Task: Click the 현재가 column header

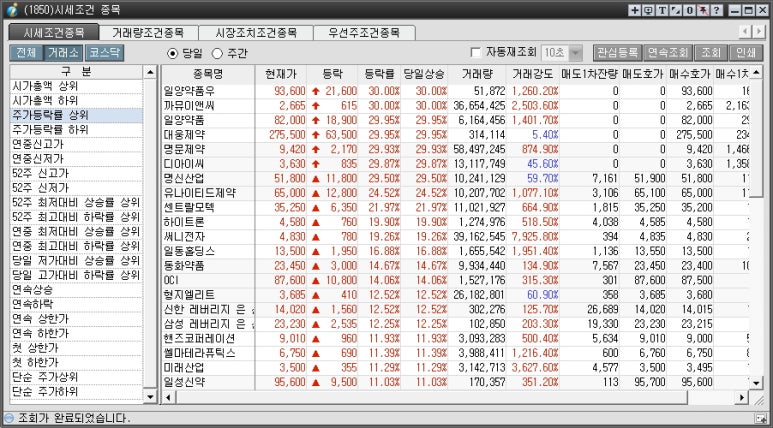Action: click(281, 74)
